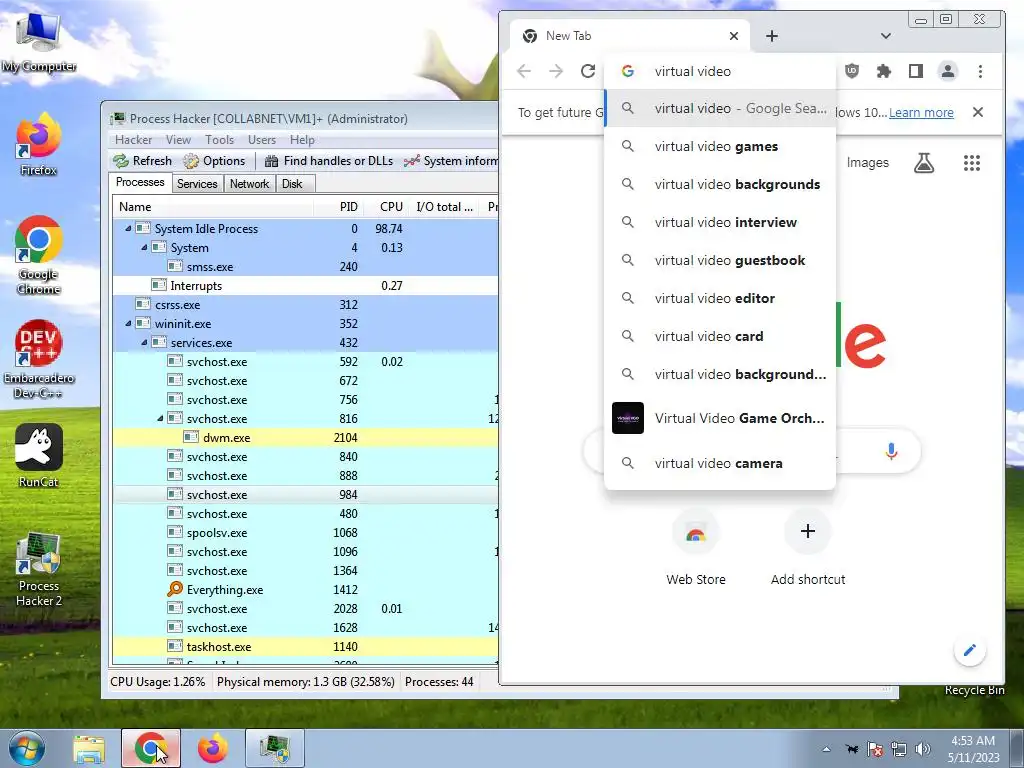Click Find handles or DLLs
This screenshot has width=1024, height=768.
point(329,161)
